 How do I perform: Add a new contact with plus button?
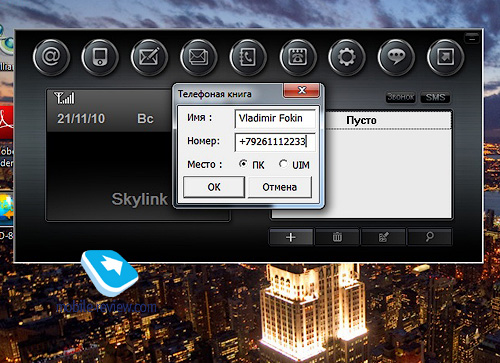click(x=291, y=237)
